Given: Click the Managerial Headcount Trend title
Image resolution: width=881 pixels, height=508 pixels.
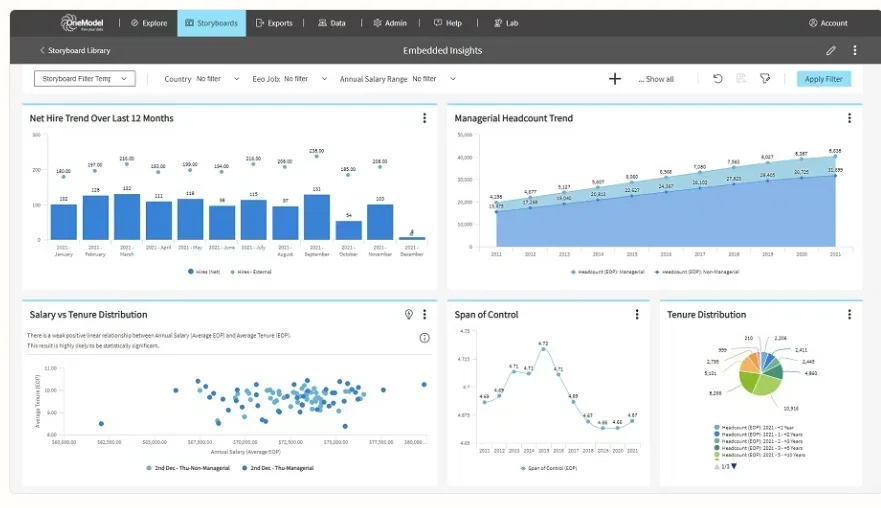Looking at the screenshot, I should click(514, 118).
